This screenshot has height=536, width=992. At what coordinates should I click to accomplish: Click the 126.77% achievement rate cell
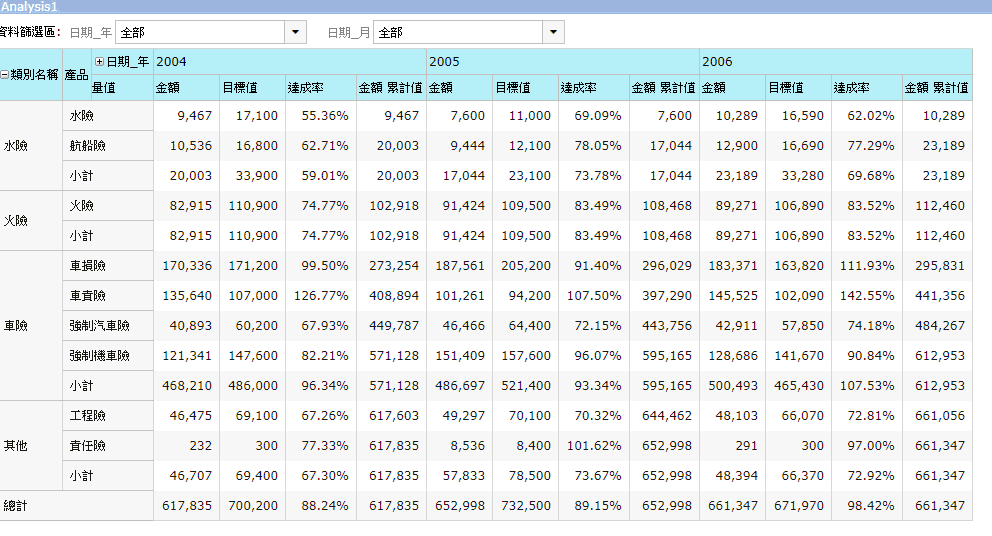click(321, 296)
